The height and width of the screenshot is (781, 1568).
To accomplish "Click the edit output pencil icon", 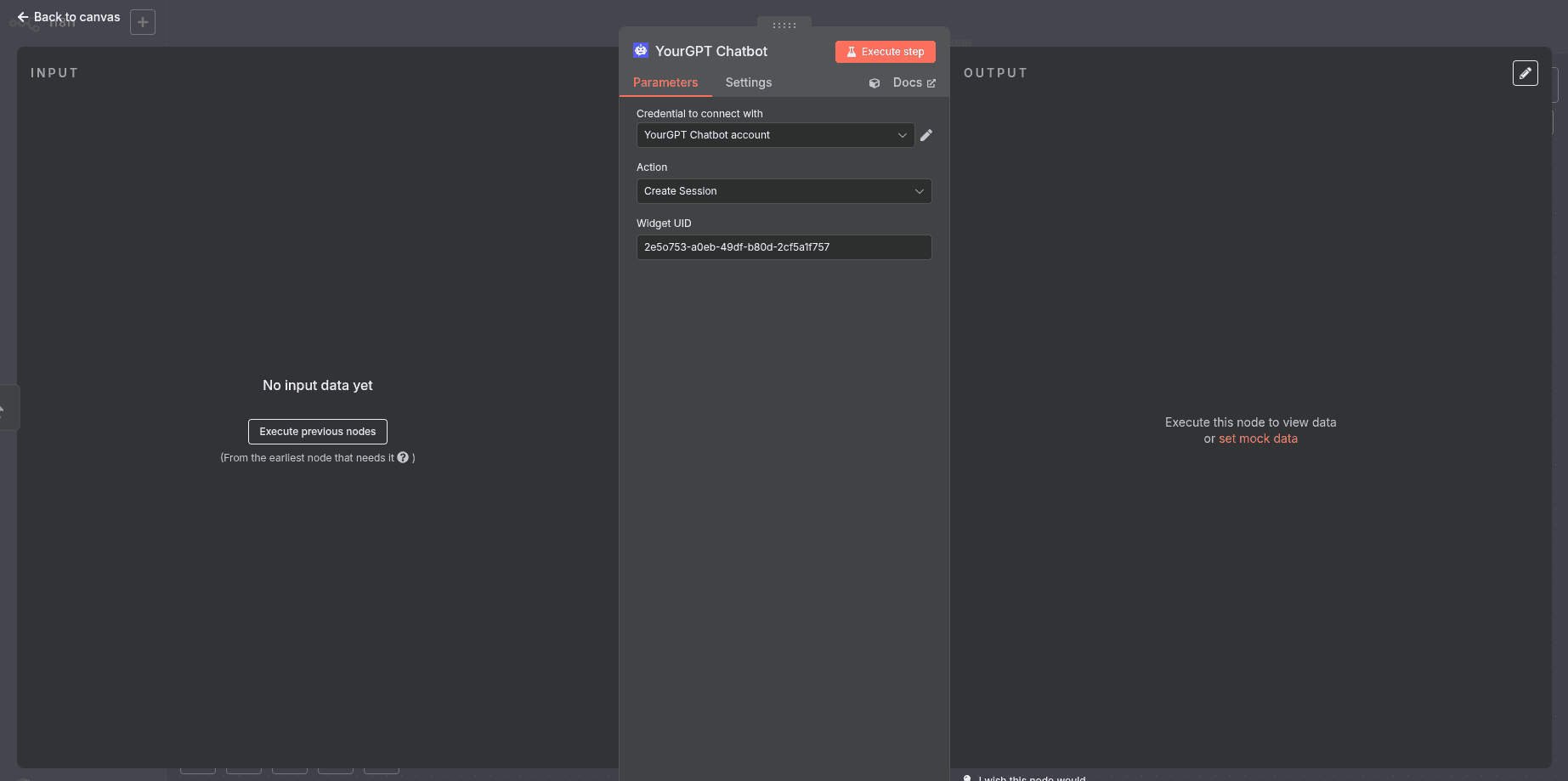I will [x=1525, y=73].
